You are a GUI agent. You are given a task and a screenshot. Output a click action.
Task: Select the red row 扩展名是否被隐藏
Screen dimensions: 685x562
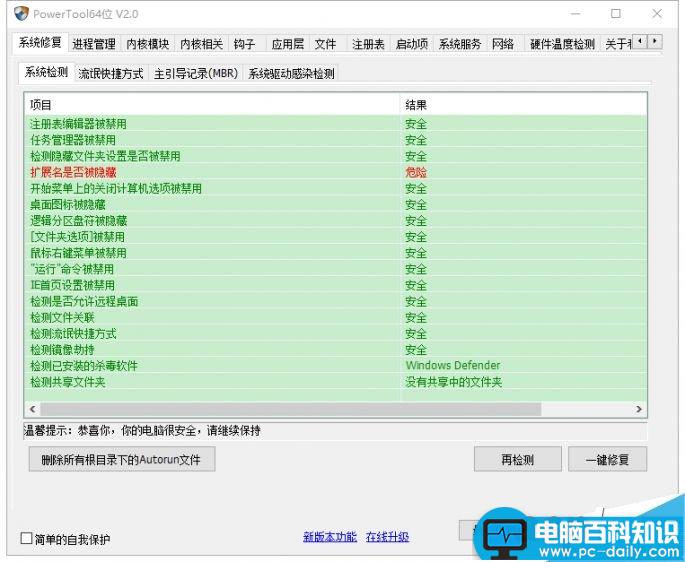tap(336, 172)
